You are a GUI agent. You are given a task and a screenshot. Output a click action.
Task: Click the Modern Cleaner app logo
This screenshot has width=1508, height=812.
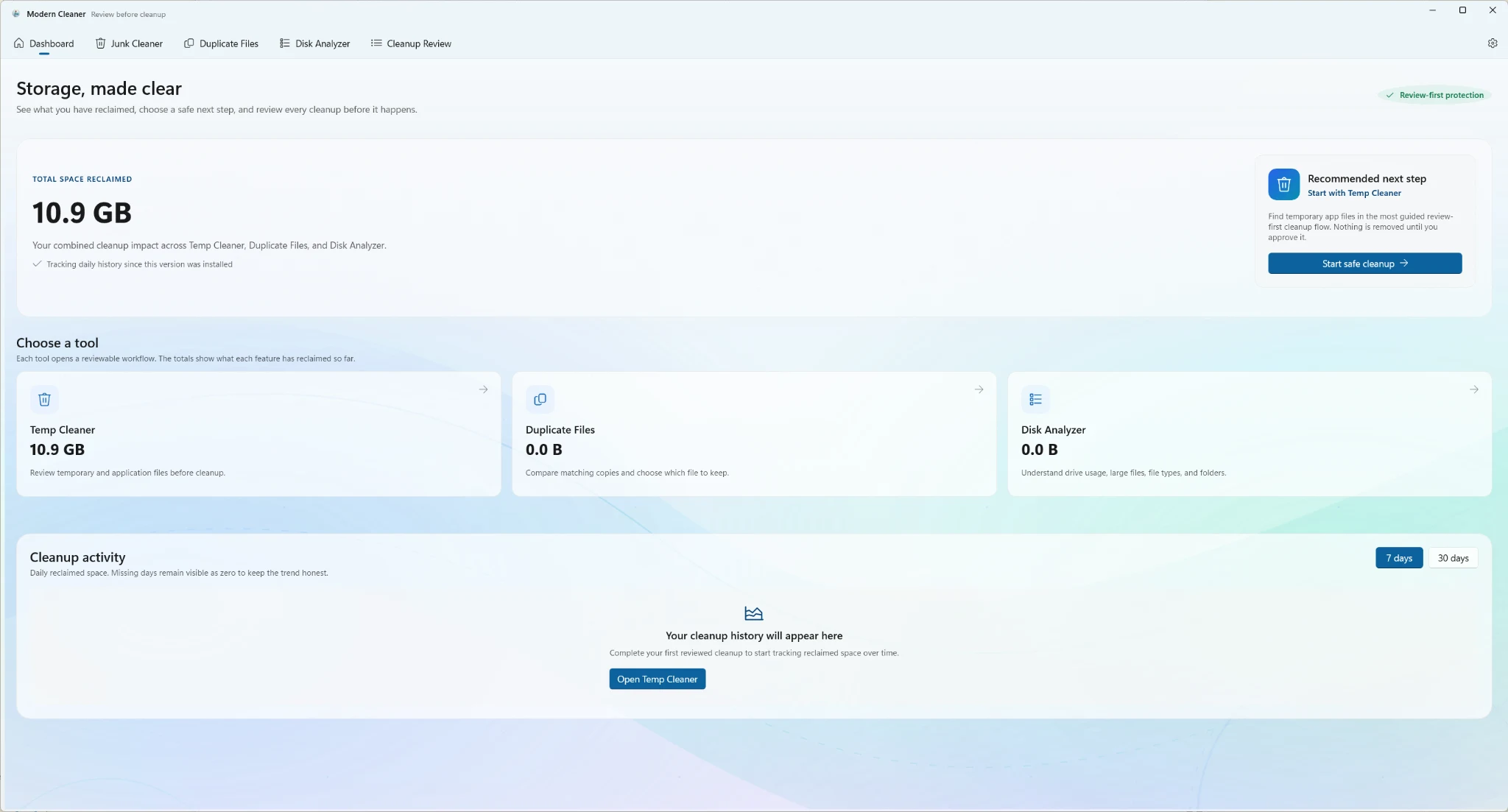click(x=15, y=14)
